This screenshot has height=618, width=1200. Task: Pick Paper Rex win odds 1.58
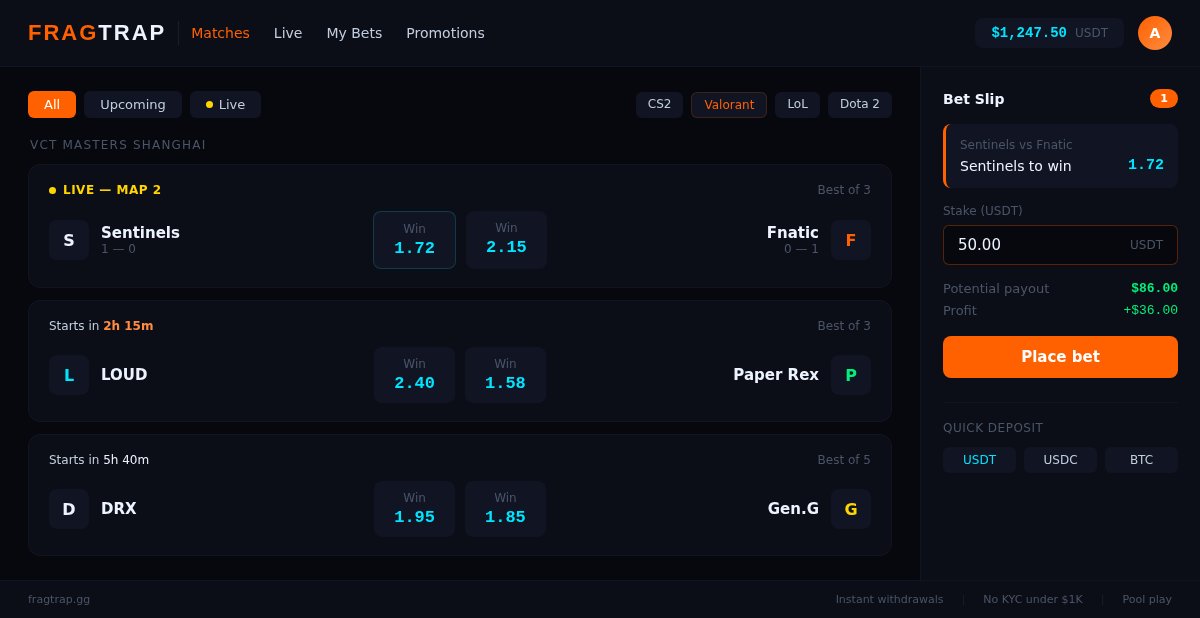(505, 375)
